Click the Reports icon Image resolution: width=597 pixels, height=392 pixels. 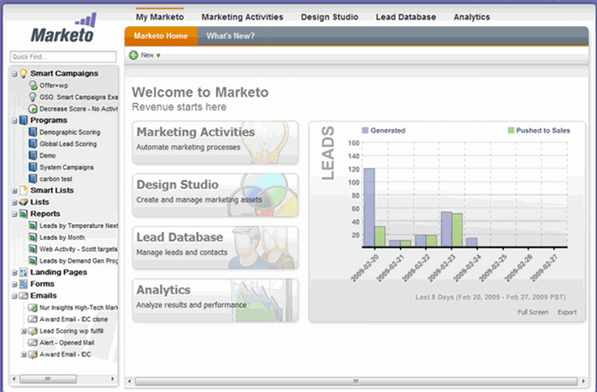24,214
